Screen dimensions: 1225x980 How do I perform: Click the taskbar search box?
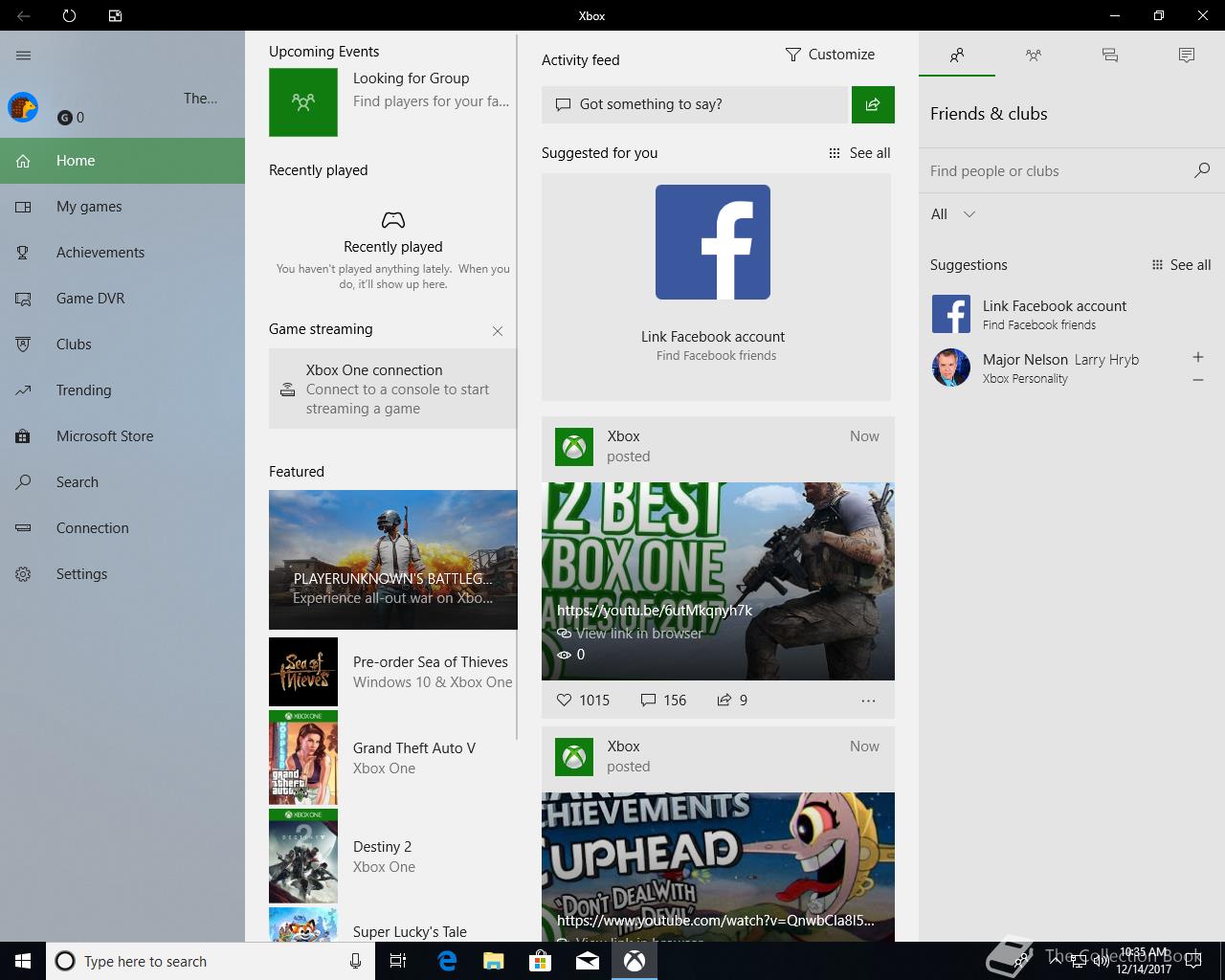[209, 961]
